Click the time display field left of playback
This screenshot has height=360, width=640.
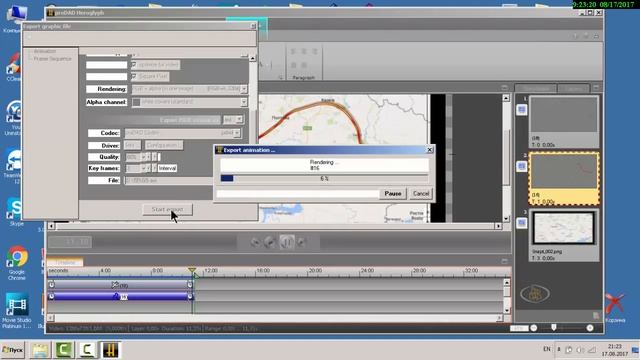pyautogui.click(x=70, y=242)
